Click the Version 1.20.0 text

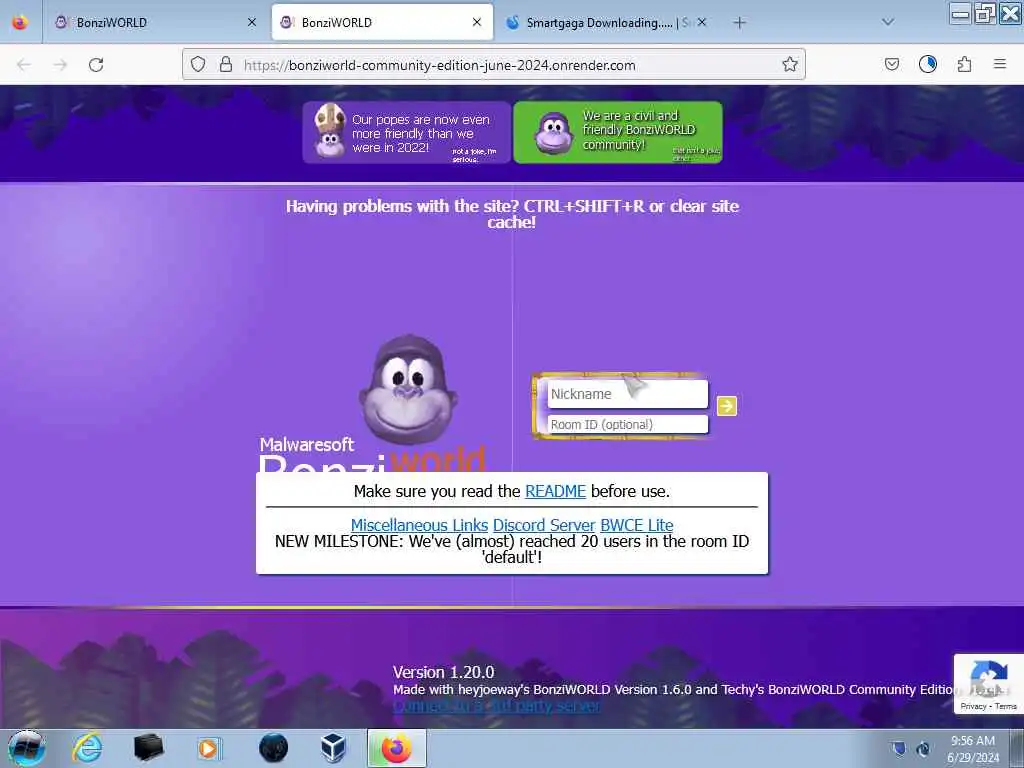click(443, 672)
